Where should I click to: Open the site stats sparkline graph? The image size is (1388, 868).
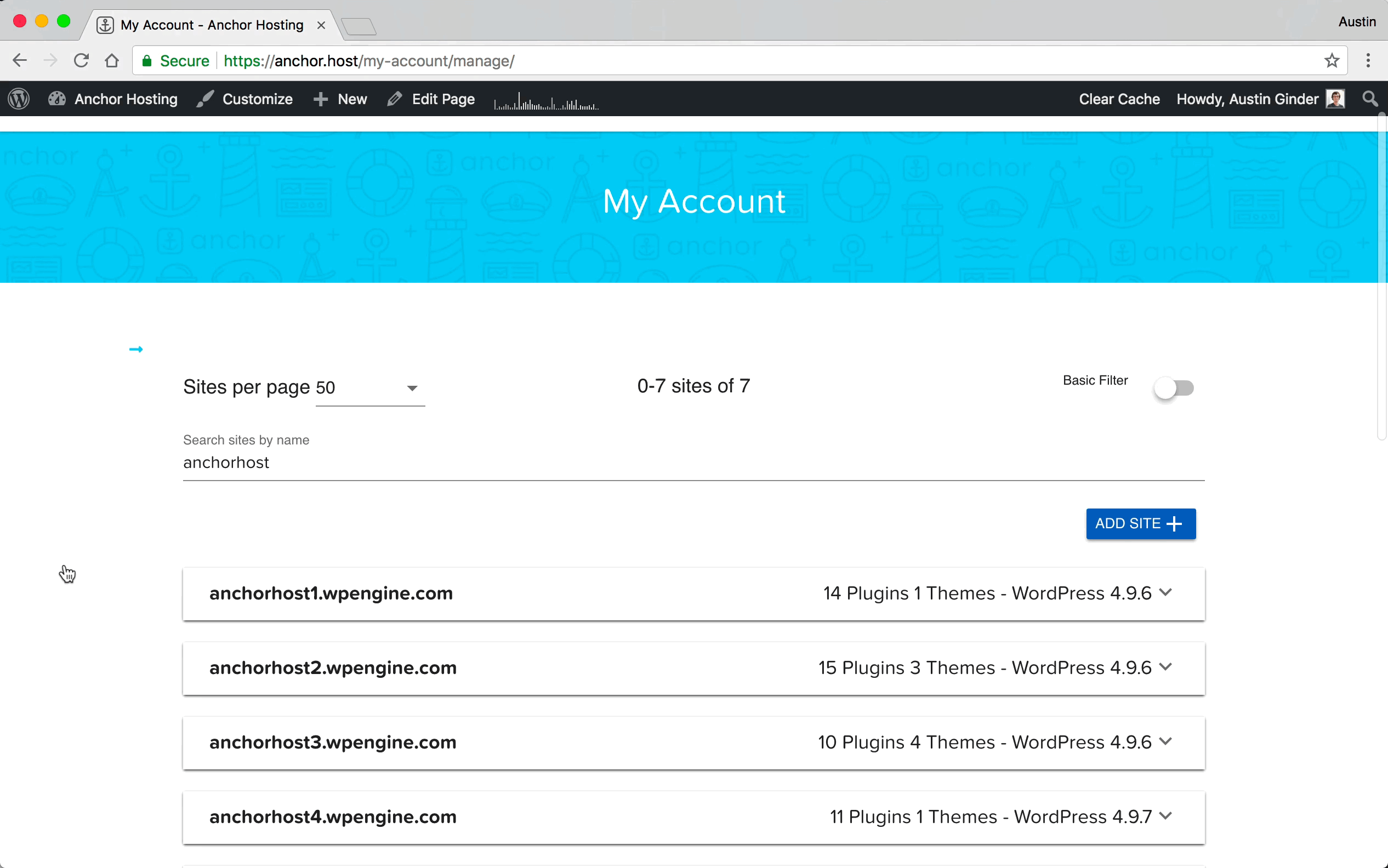tap(546, 100)
